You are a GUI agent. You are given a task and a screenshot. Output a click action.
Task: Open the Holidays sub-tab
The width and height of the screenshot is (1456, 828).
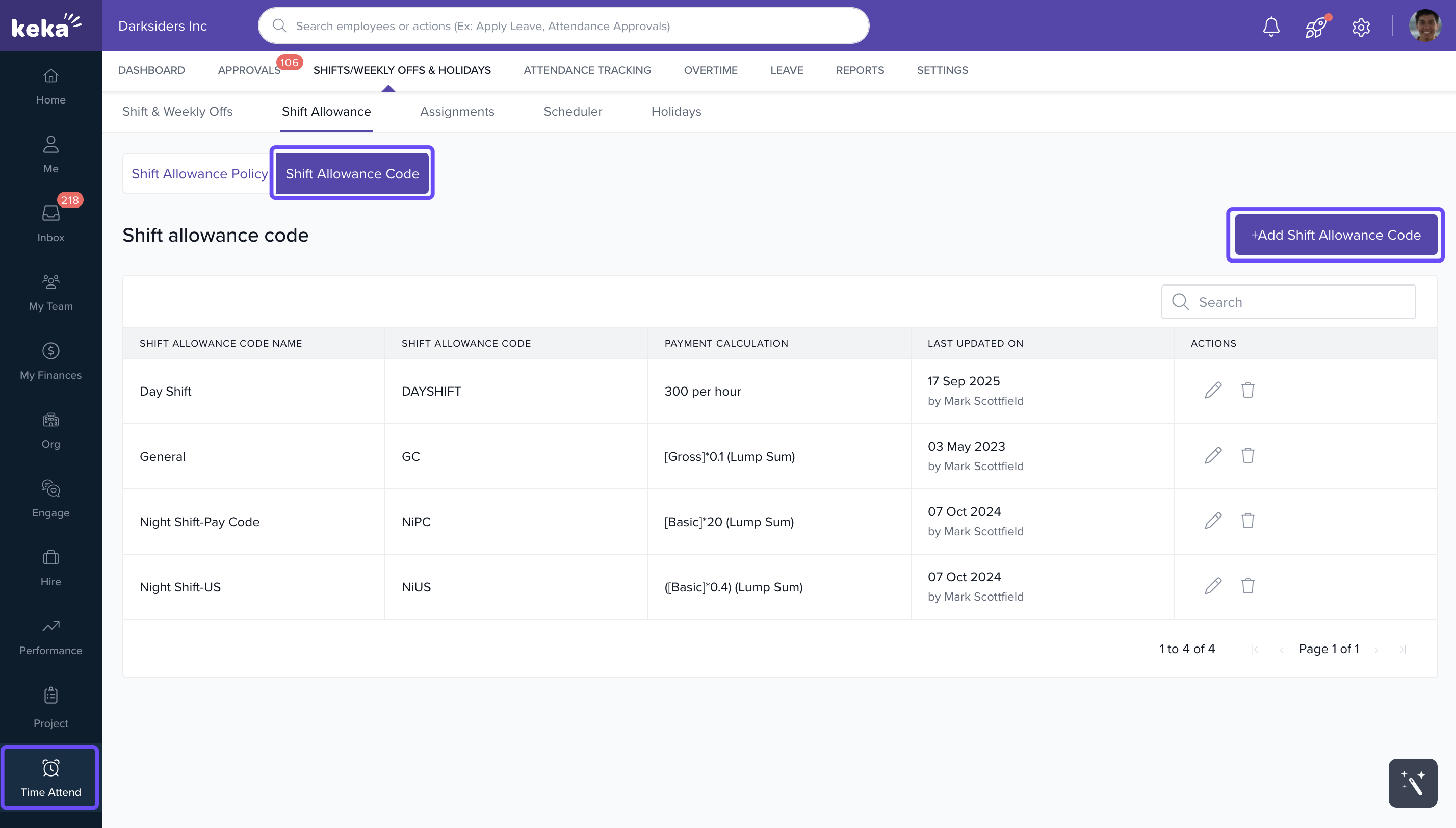tap(675, 112)
